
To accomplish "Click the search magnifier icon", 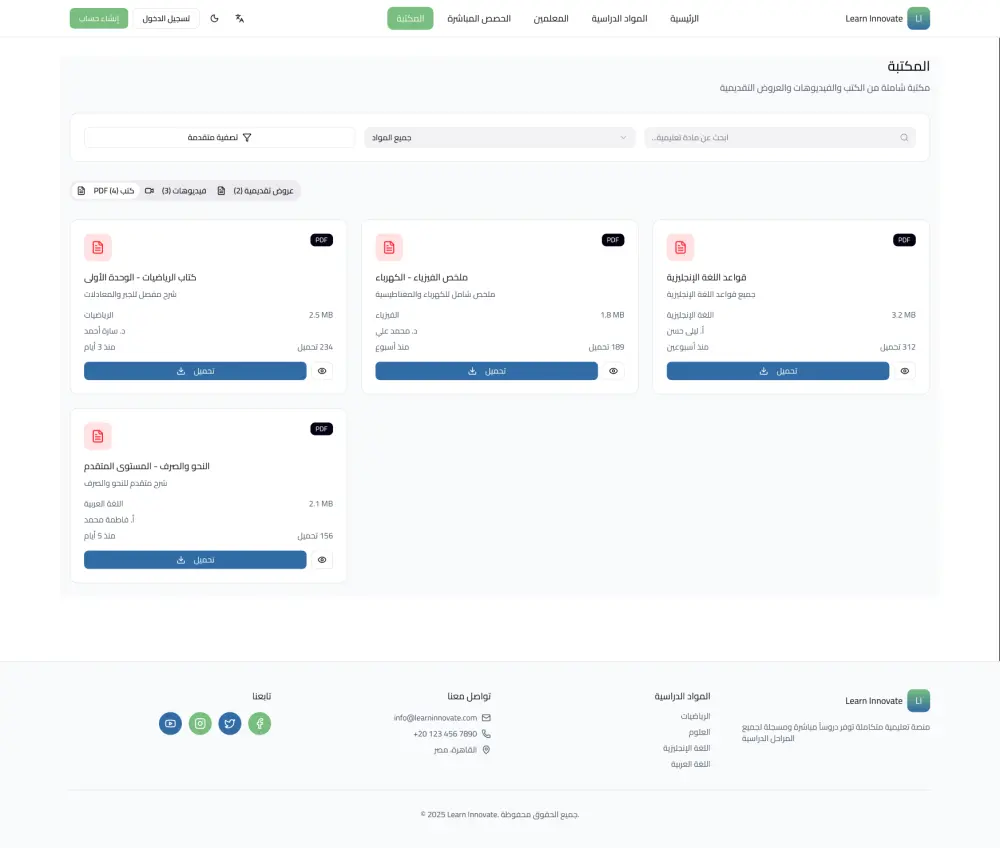I will (x=904, y=137).
